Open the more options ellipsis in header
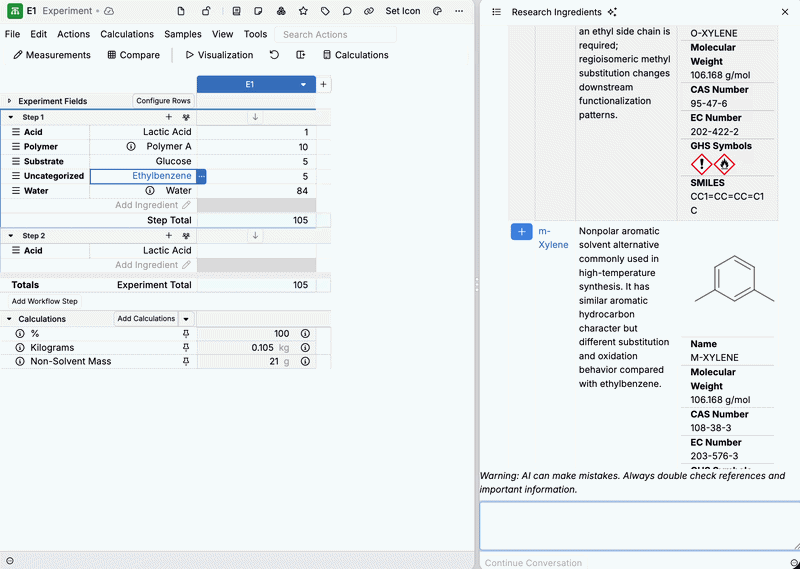 459,11
